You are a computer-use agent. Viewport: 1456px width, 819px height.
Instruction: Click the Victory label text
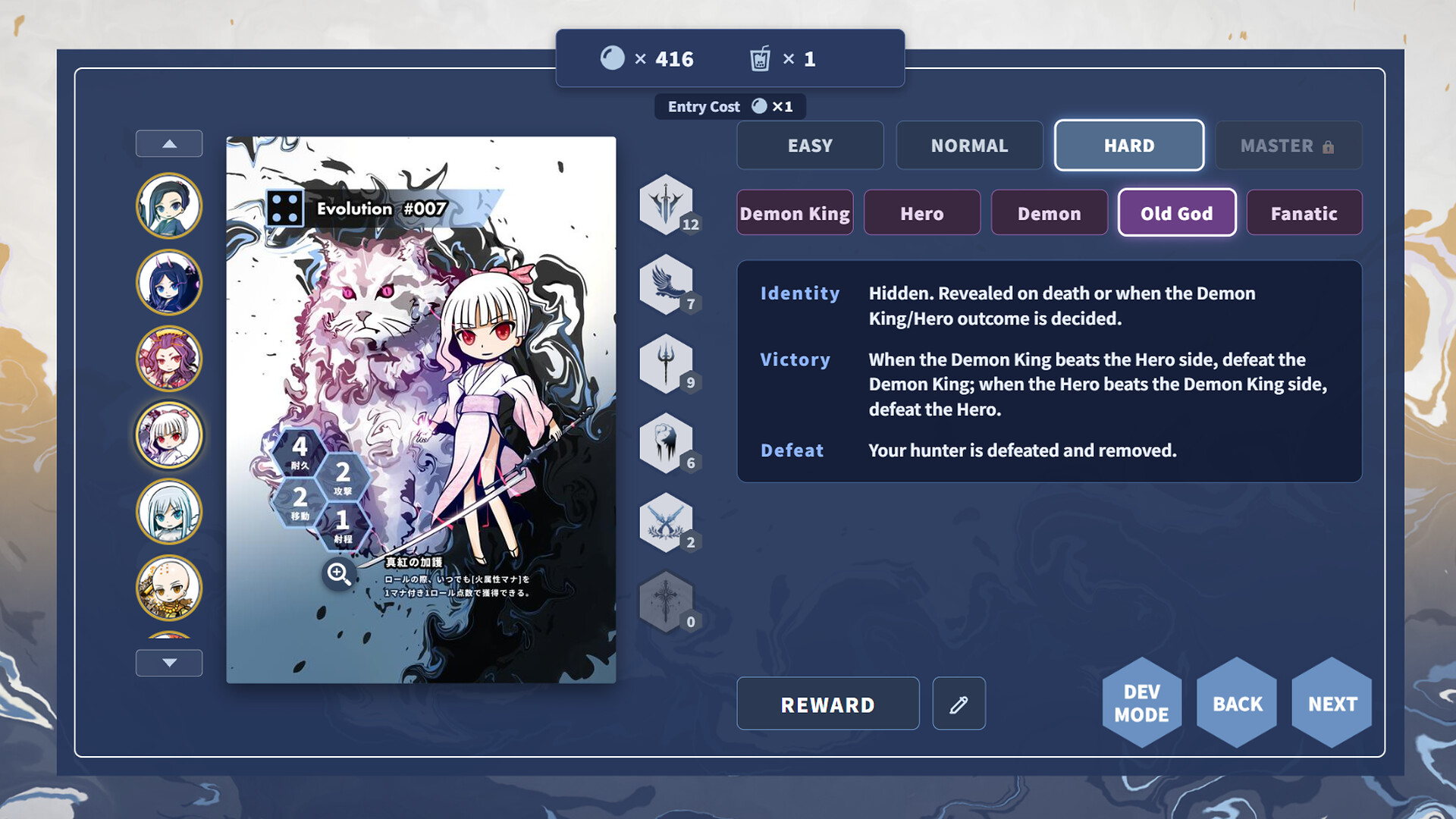(795, 359)
